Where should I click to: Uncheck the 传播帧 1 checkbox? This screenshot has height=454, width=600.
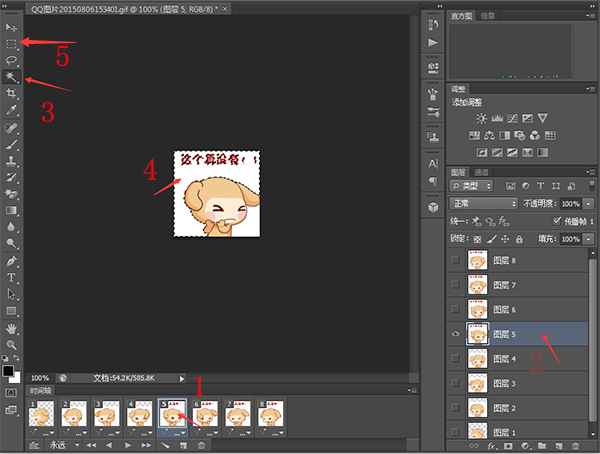(x=557, y=221)
